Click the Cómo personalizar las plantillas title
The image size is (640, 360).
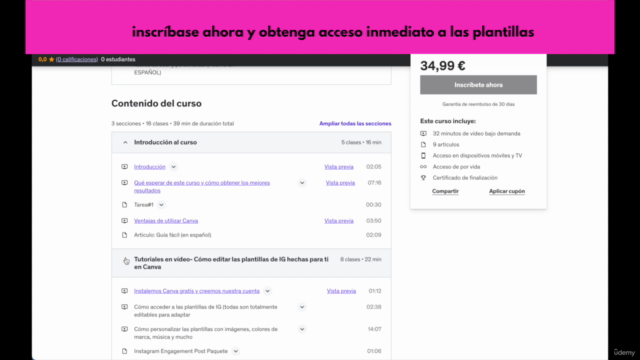206,333
